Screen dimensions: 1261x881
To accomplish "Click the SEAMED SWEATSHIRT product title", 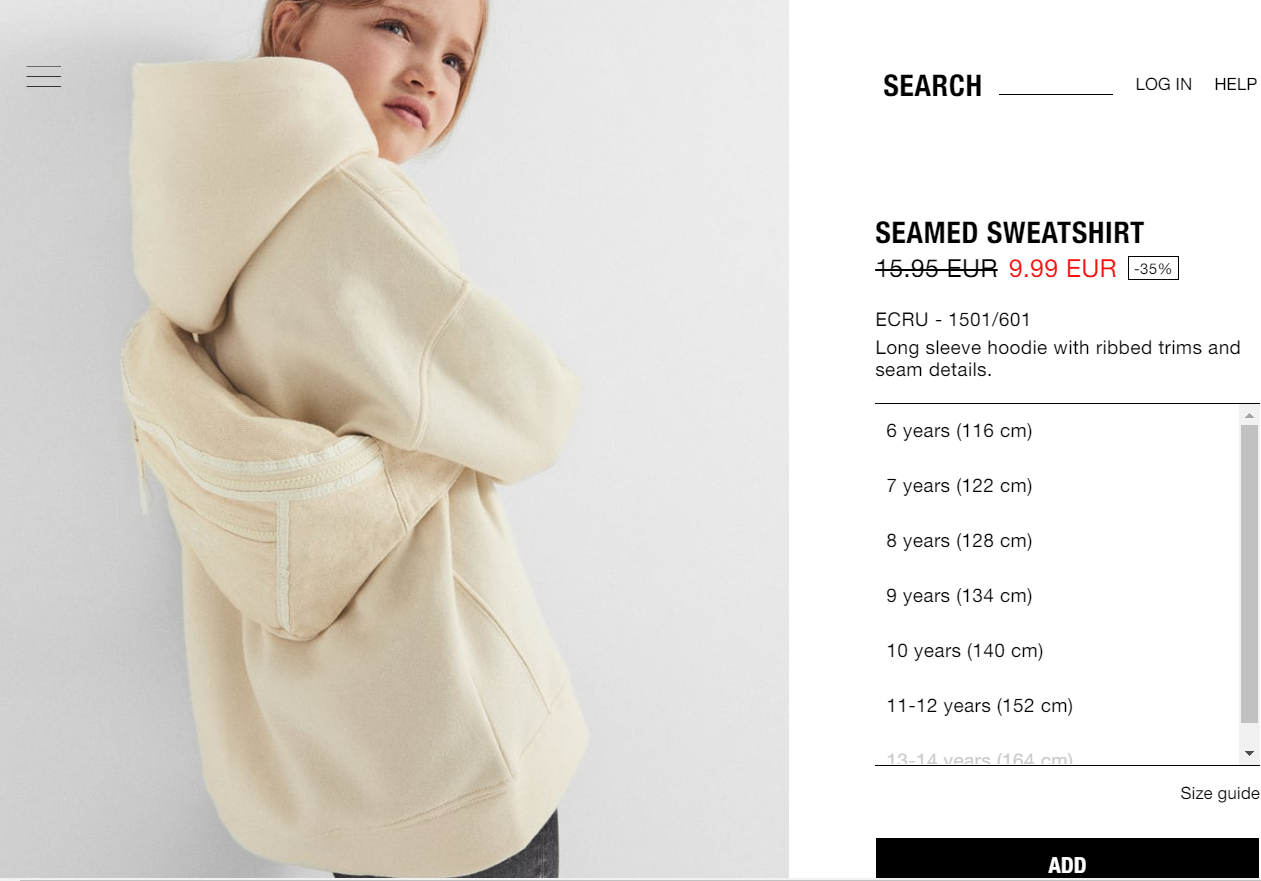I will [1009, 233].
